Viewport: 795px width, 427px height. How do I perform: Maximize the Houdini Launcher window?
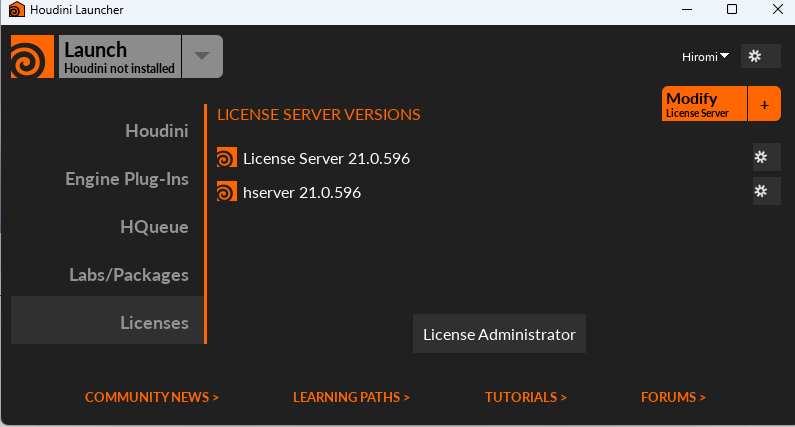pos(732,9)
